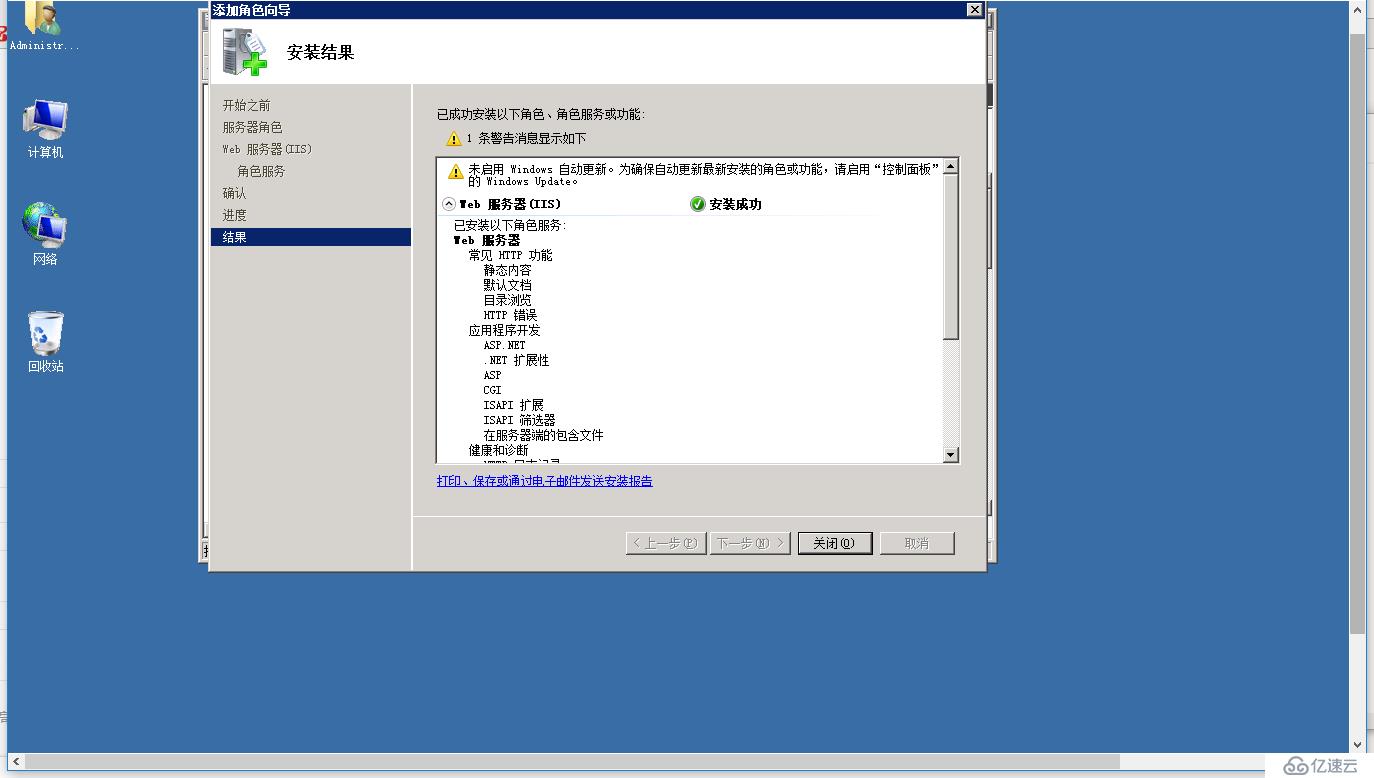1374x778 pixels.
Task: Open the 网络 desktop icon
Action: tap(45, 235)
